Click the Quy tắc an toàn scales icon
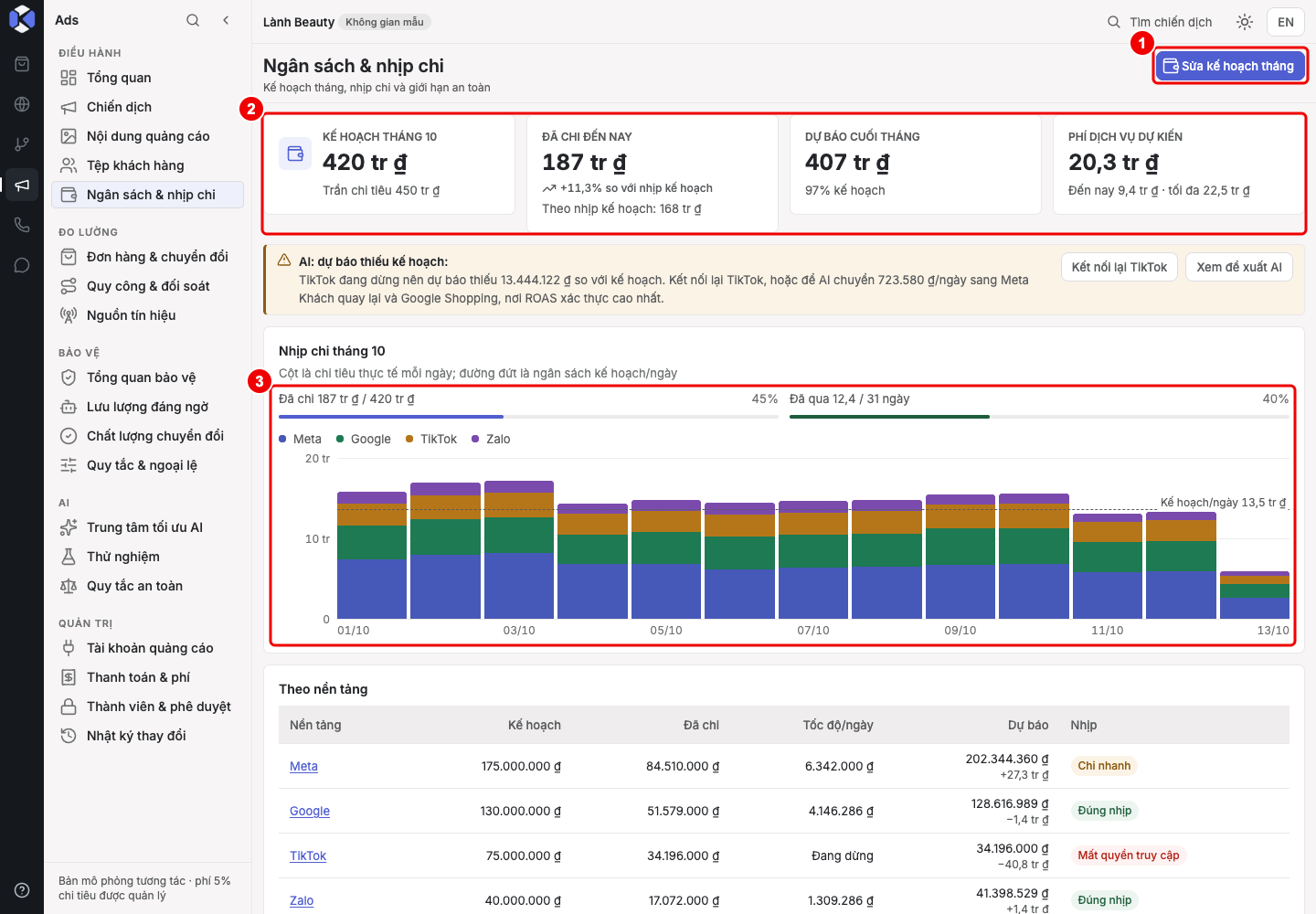 click(69, 586)
